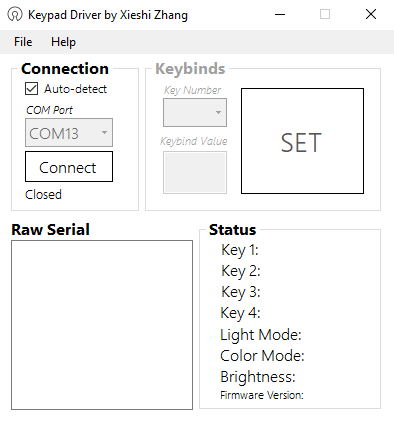Click the Connect button
The width and height of the screenshot is (394, 421).
[69, 167]
